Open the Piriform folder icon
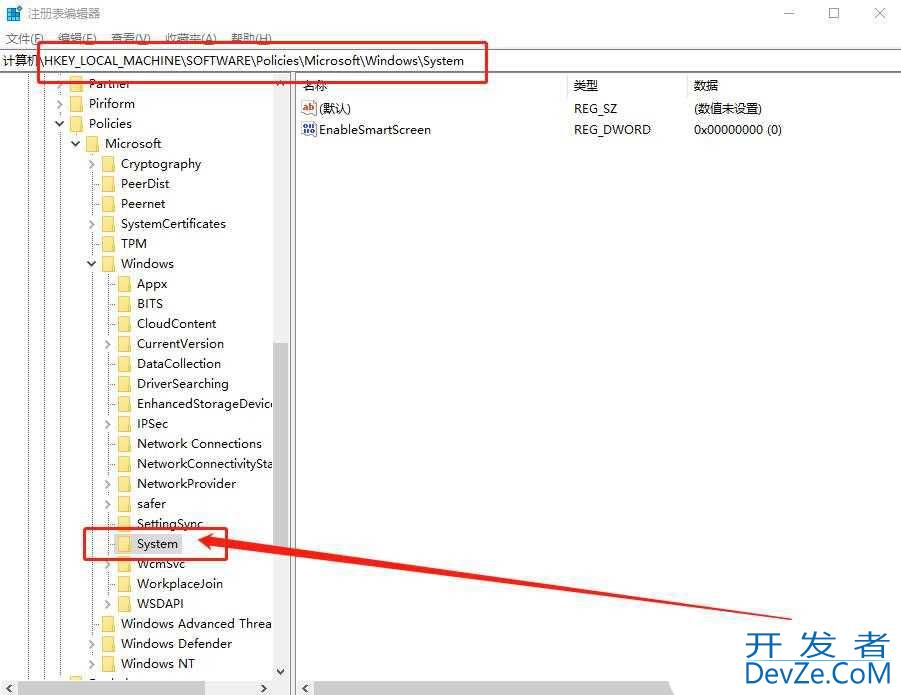 76,104
